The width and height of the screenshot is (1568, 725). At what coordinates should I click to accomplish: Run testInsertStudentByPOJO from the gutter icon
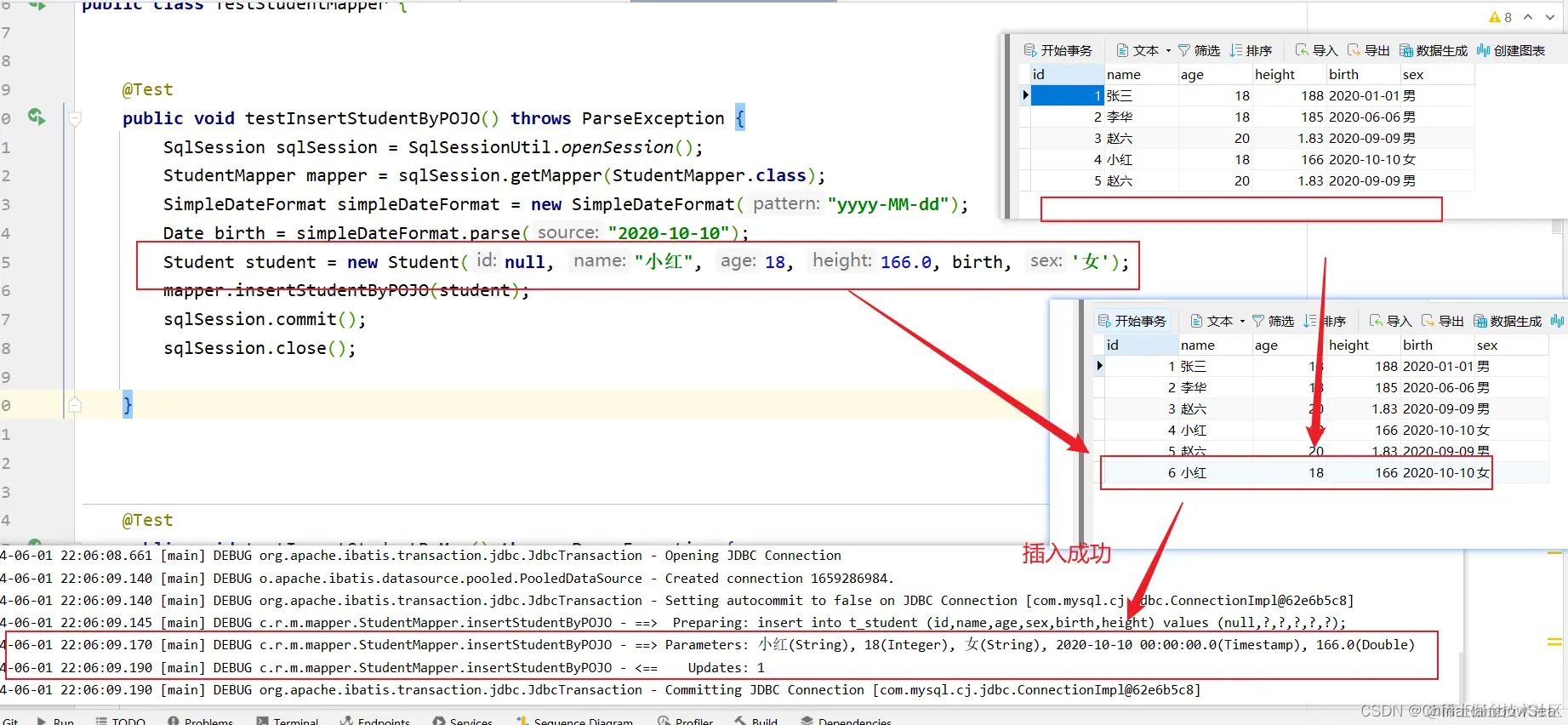pos(37,117)
